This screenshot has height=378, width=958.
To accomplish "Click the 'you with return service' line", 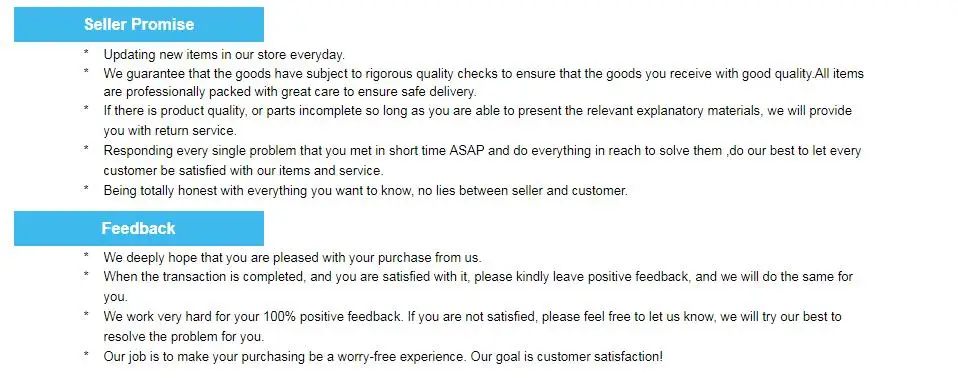I will (x=169, y=131).
